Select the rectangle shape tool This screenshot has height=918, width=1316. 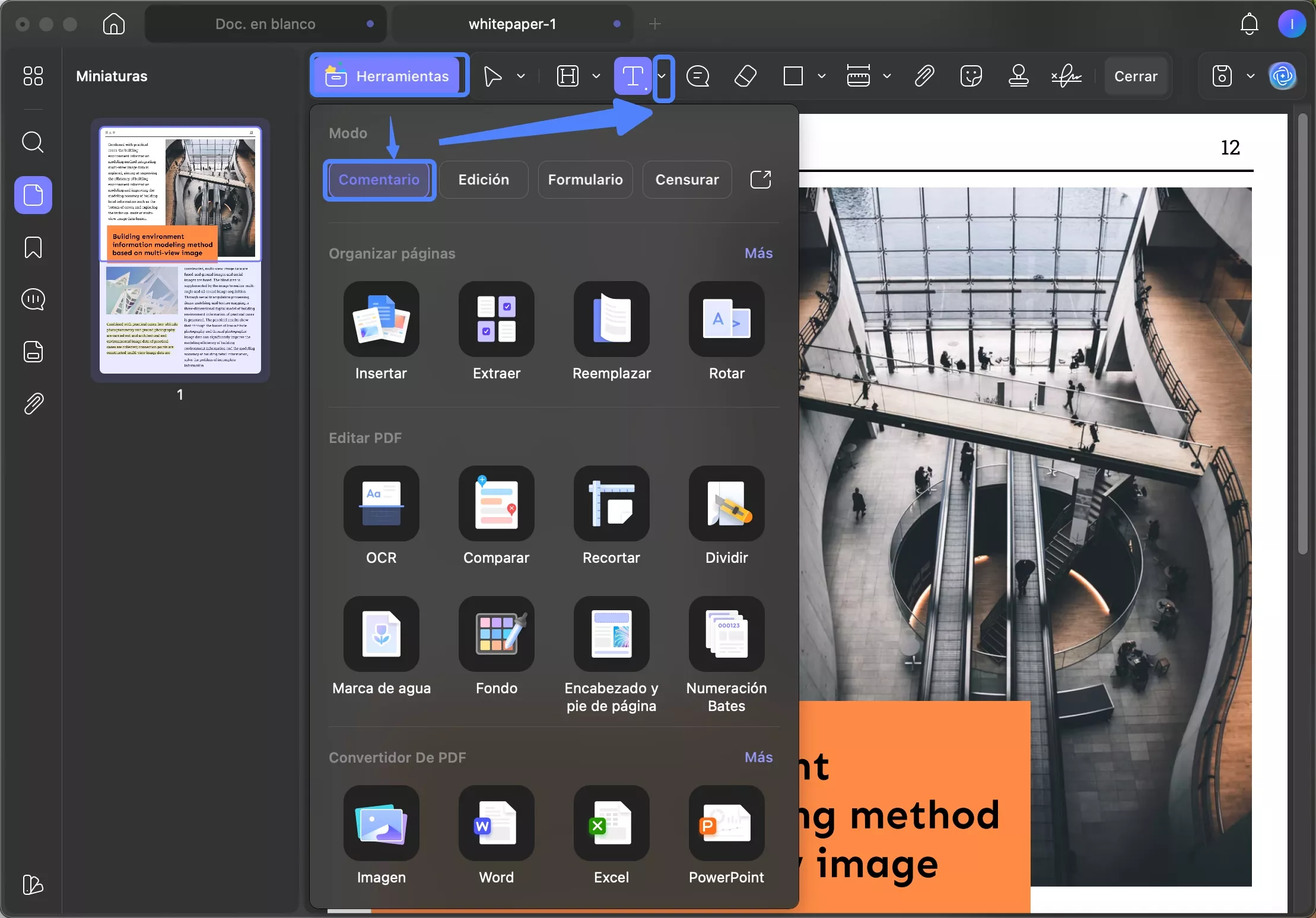[x=793, y=76]
